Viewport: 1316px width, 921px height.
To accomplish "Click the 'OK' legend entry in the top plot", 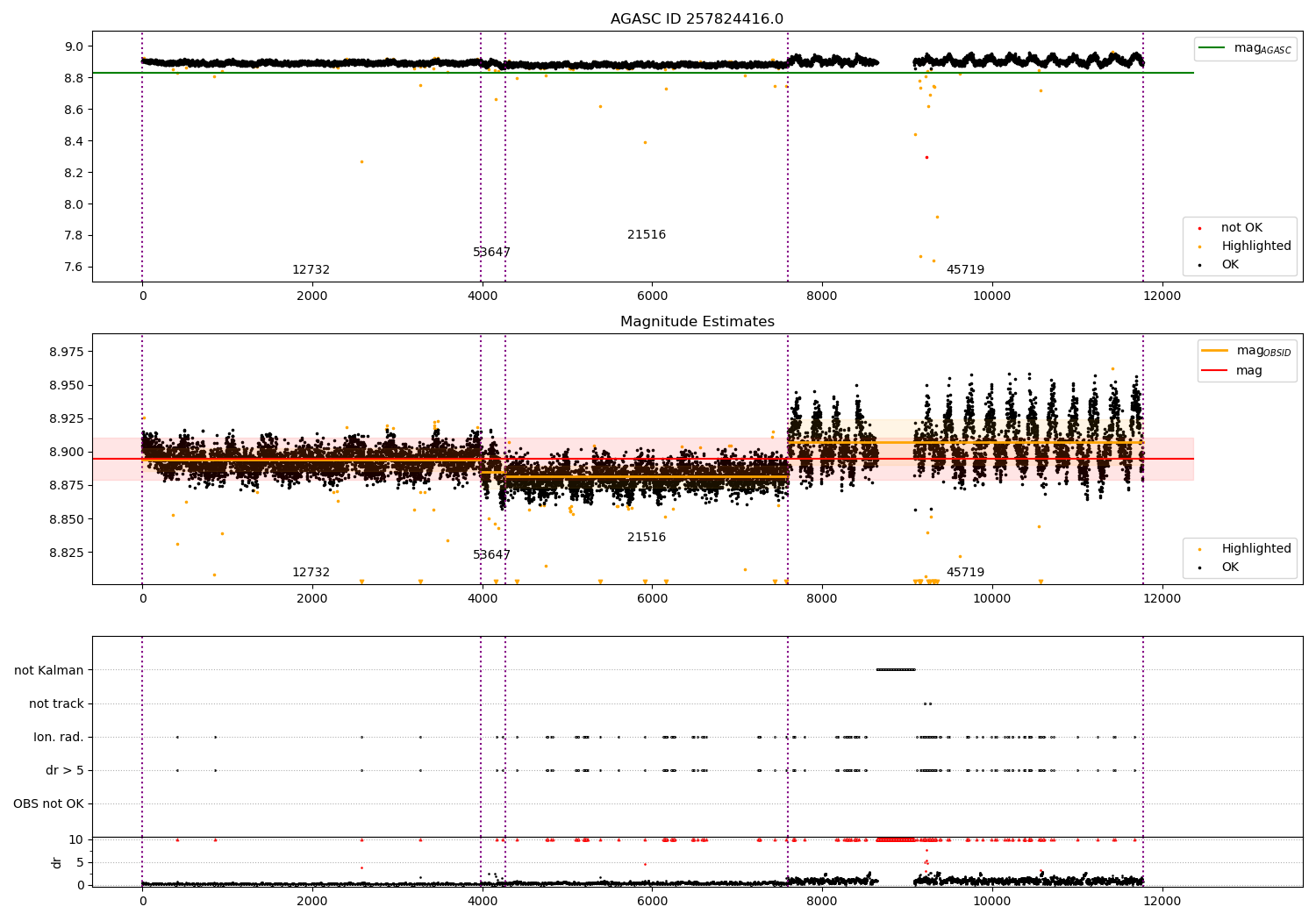I will point(1230,265).
